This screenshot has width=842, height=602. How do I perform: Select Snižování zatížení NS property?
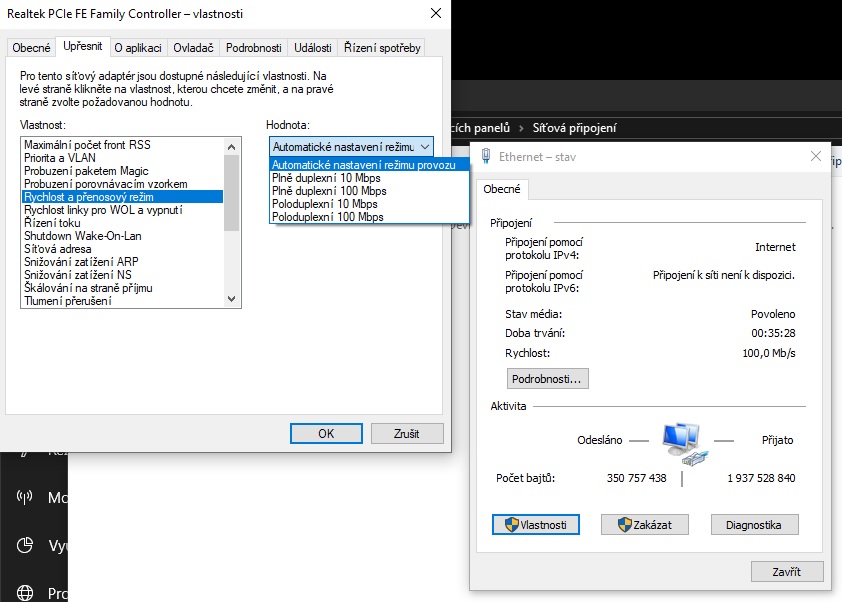[x=122, y=274]
